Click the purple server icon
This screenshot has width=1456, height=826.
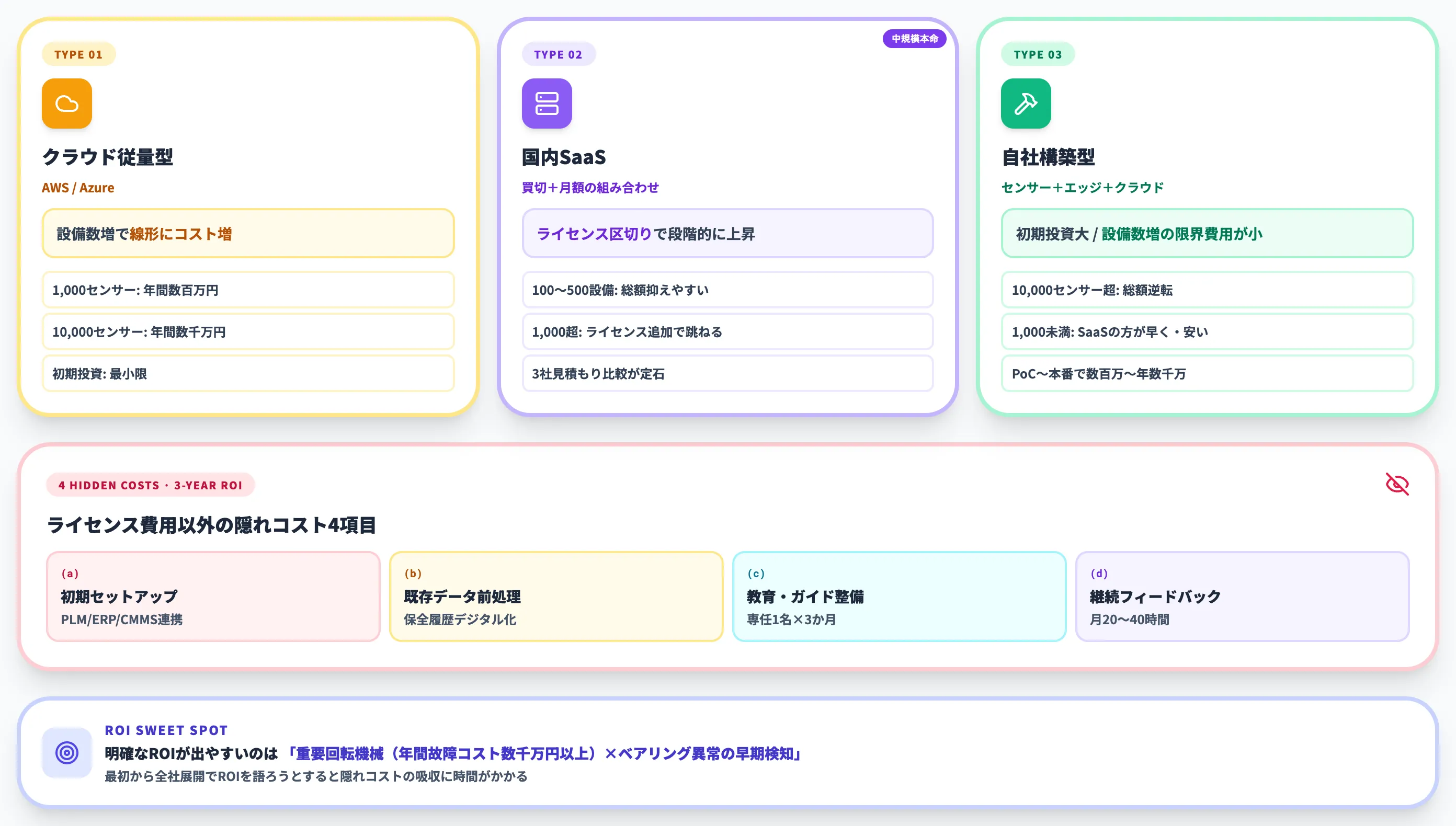pos(547,104)
